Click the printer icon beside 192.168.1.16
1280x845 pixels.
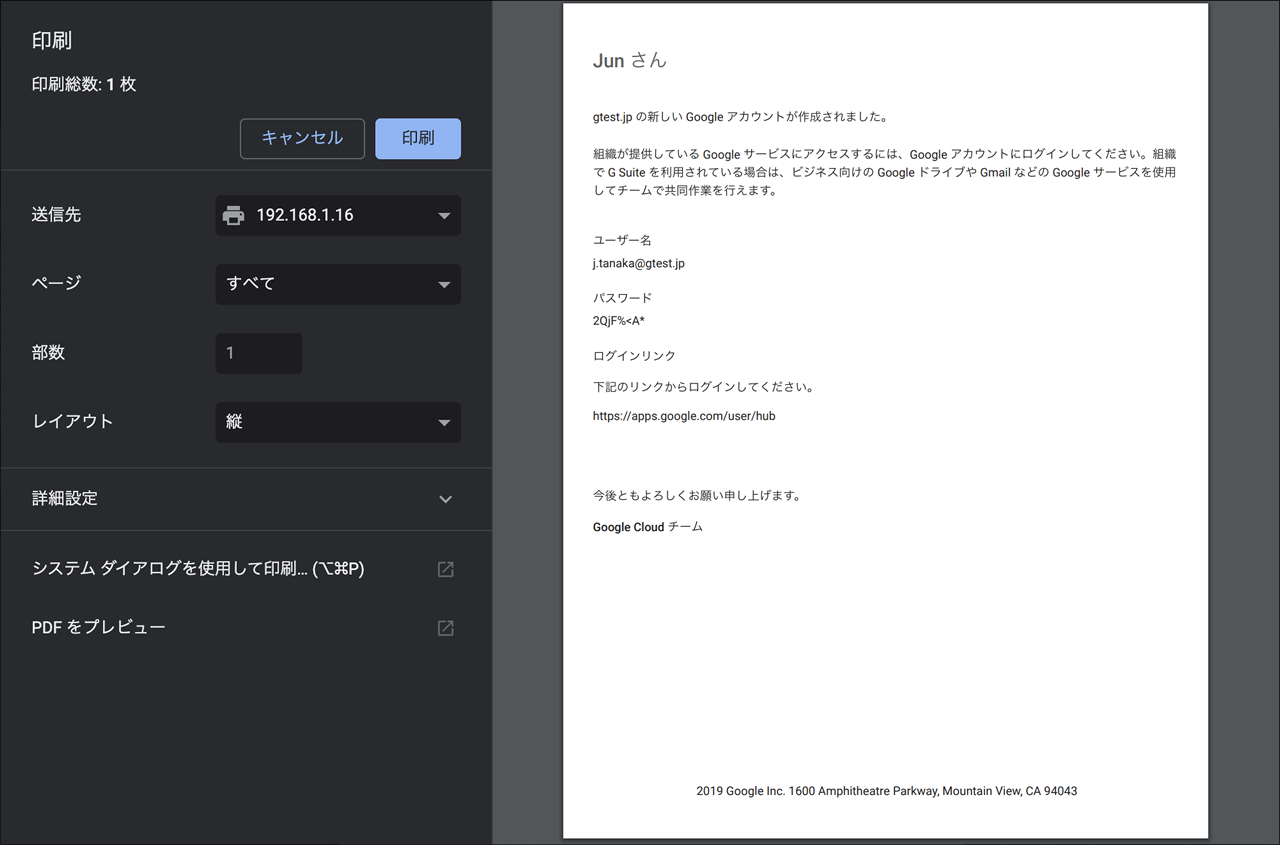[x=233, y=215]
